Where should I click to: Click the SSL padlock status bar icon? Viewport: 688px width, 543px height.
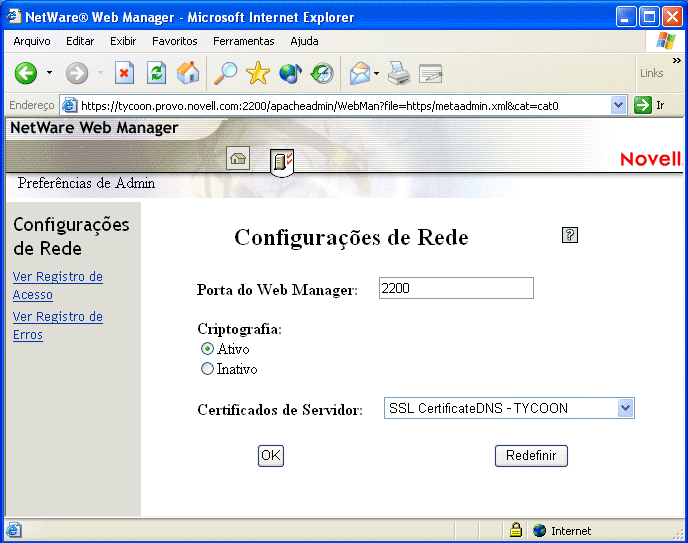coord(516,530)
